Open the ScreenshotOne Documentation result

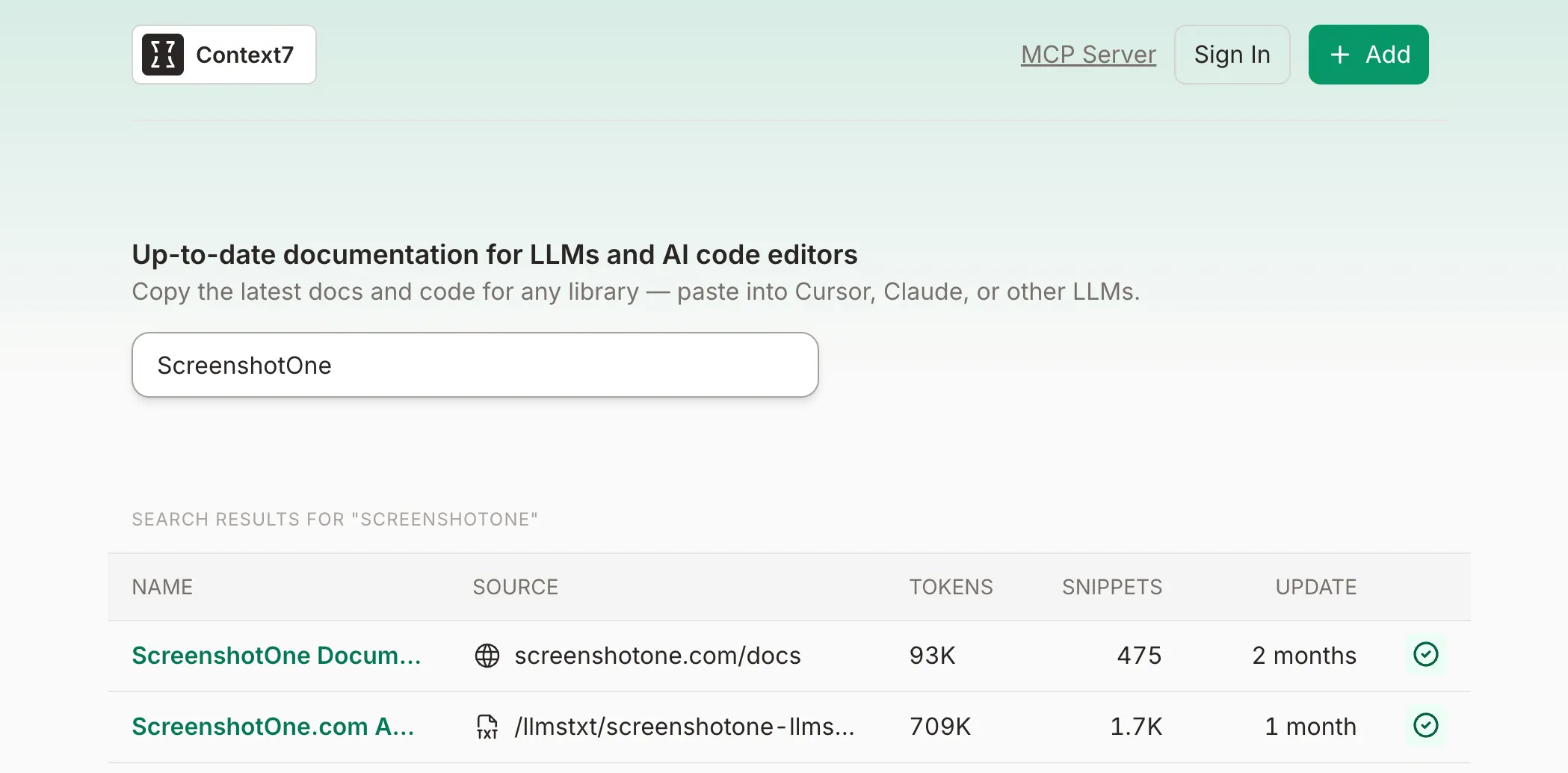coord(277,656)
